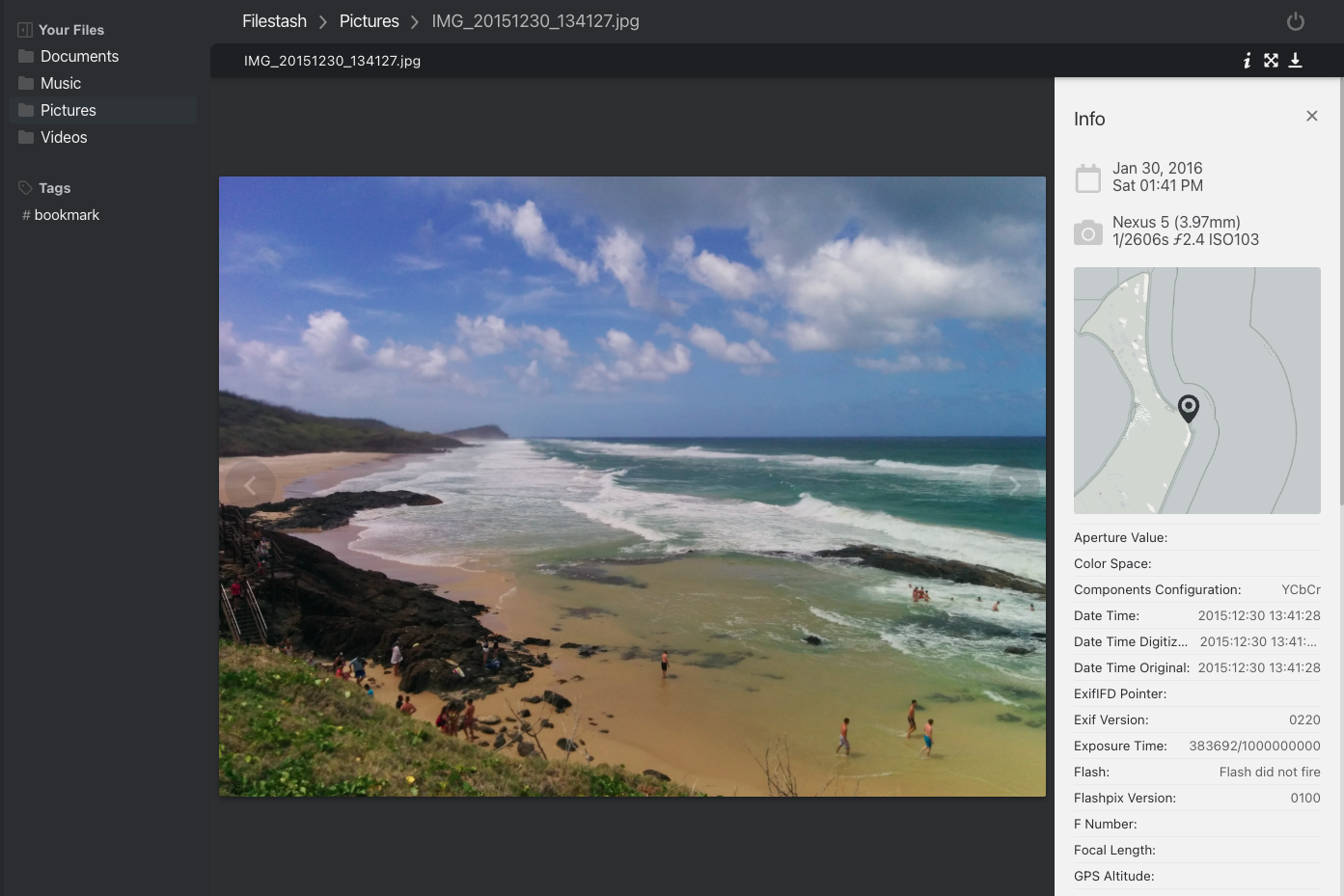Viewport: 1344px width, 896px height.
Task: Click the calendar icon beside date
Action: 1088,177
